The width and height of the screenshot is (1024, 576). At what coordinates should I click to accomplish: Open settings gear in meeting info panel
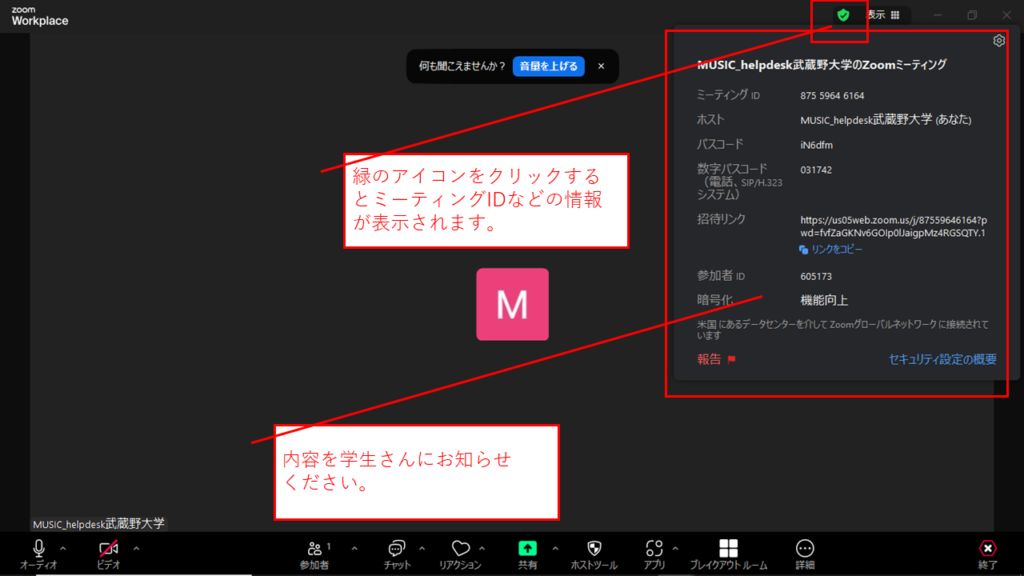click(999, 40)
